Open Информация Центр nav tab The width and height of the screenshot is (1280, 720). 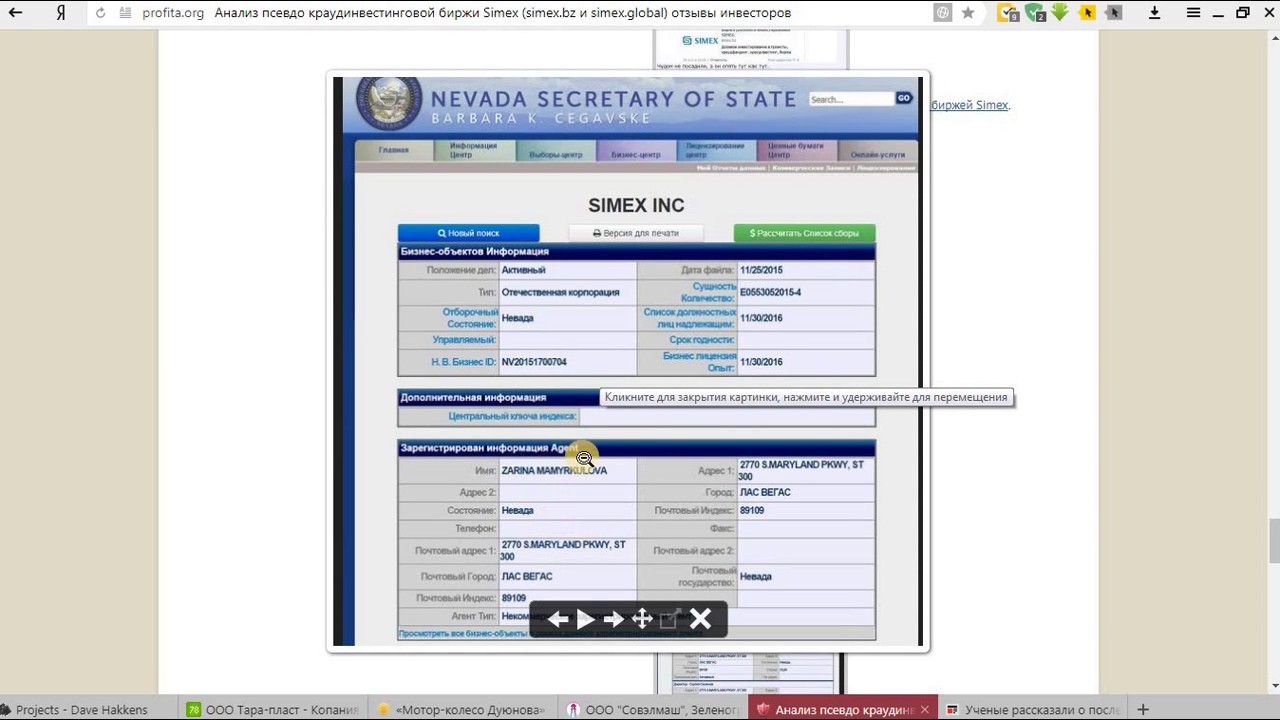tap(474, 150)
